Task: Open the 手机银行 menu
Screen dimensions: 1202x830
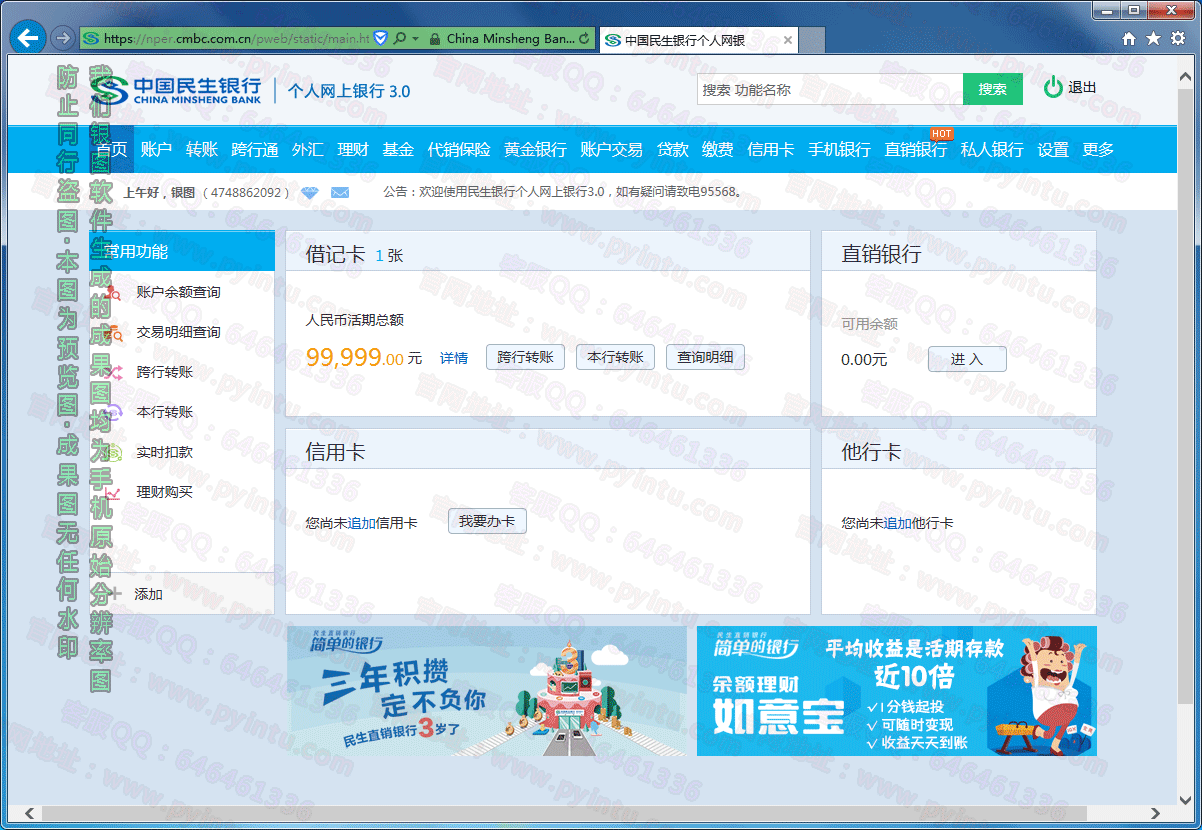Action: [x=839, y=149]
